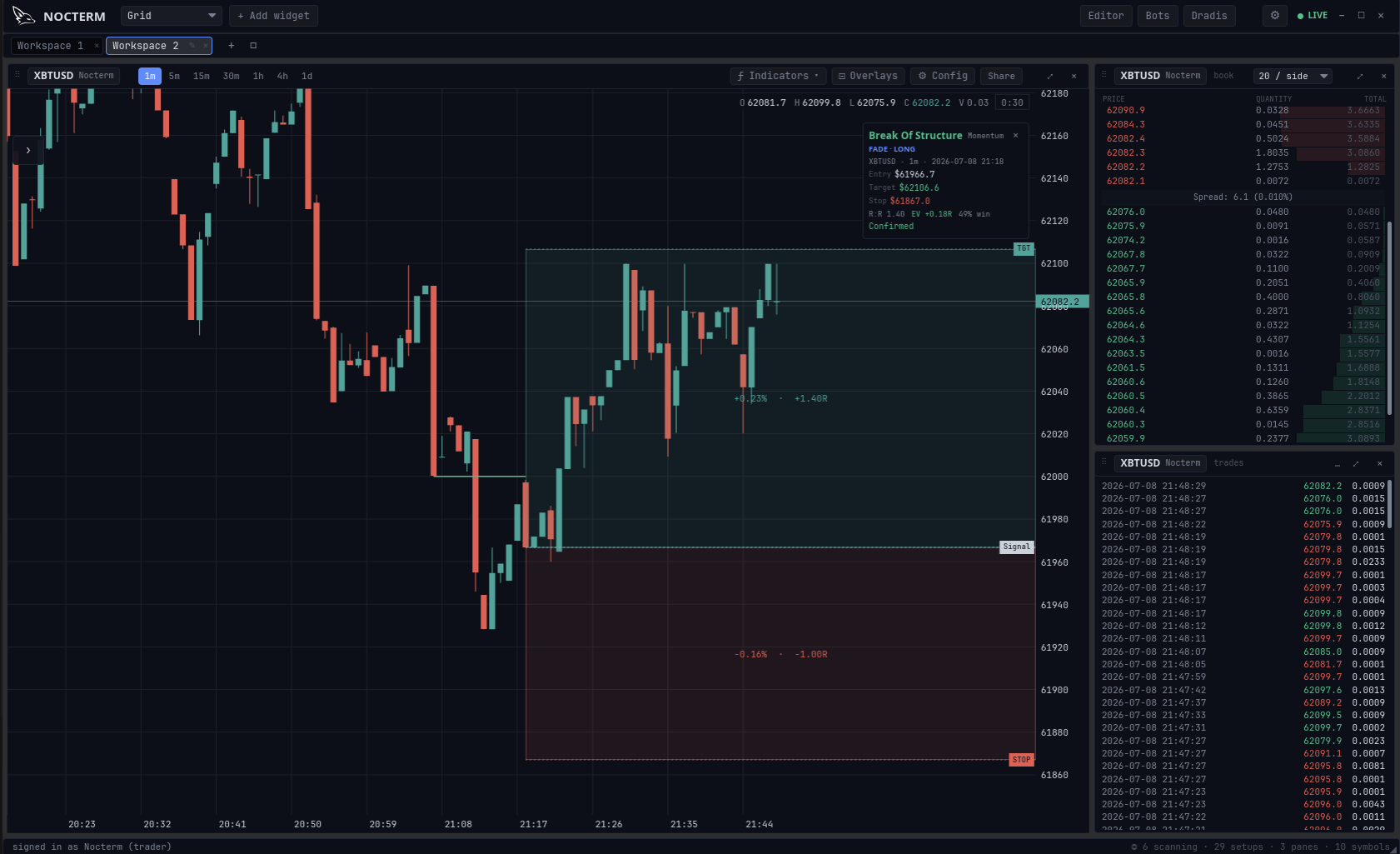Expand the order book pane

click(1360, 76)
